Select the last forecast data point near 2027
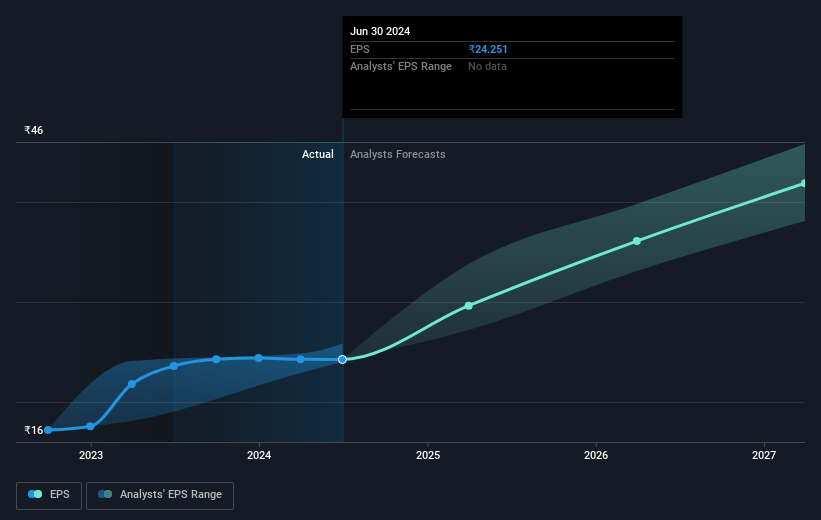The height and width of the screenshot is (520, 821). coord(804,183)
